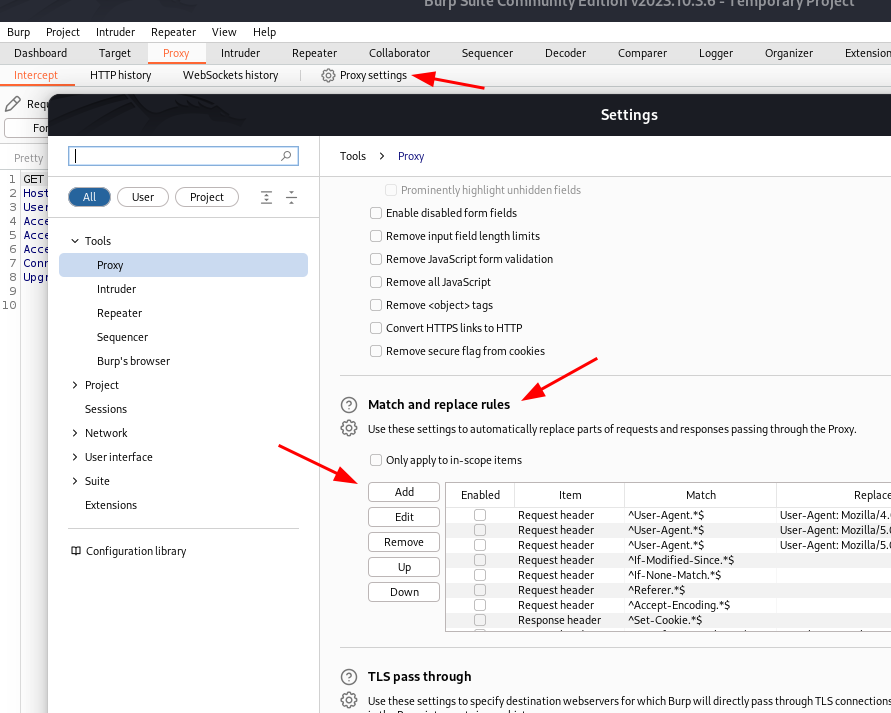Expand the Network tree section
The image size is (891, 713).
75,433
